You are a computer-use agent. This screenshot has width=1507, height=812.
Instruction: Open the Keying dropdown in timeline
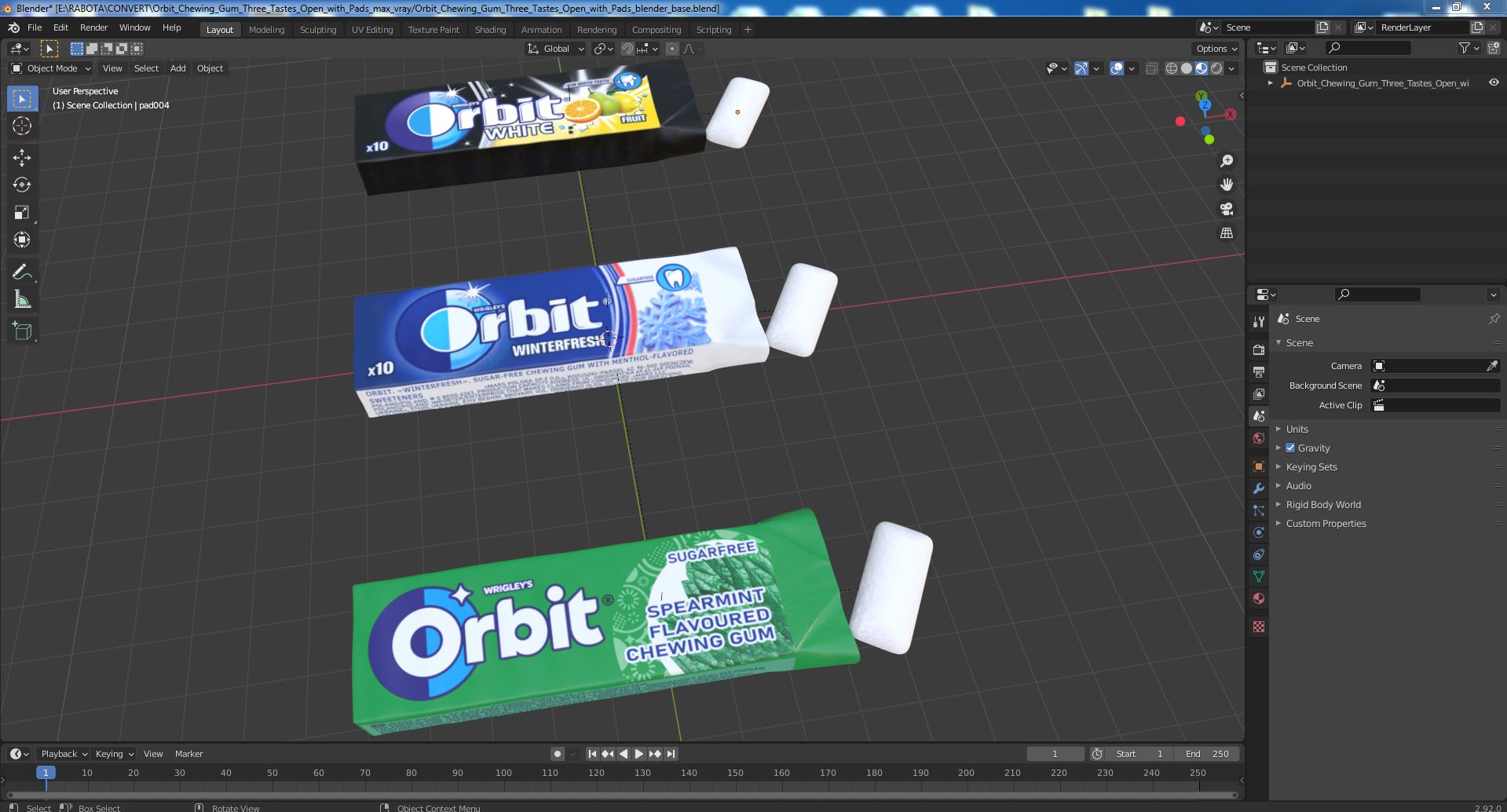pos(114,754)
